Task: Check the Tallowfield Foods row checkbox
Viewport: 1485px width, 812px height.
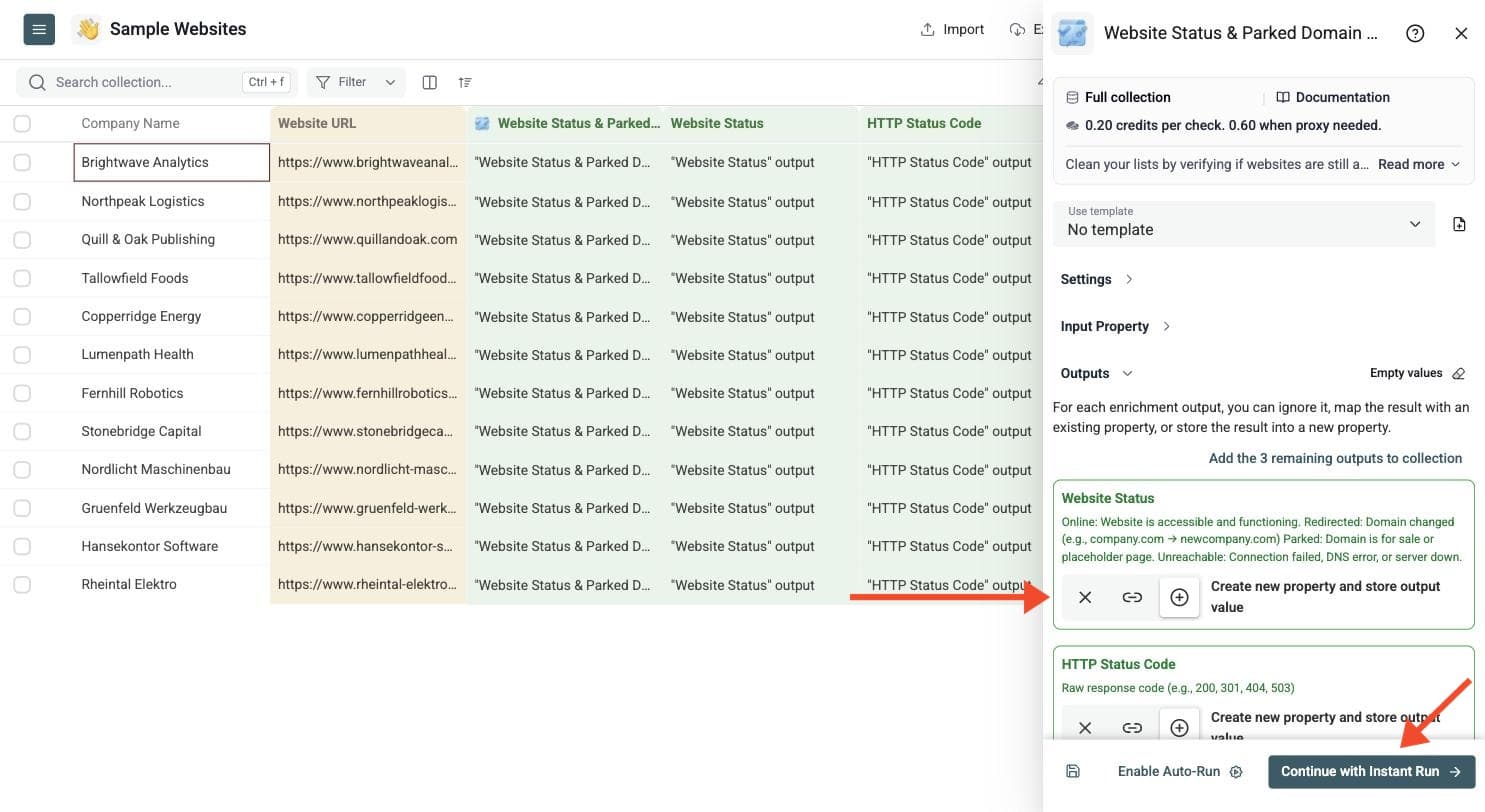Action: pyautogui.click(x=22, y=278)
